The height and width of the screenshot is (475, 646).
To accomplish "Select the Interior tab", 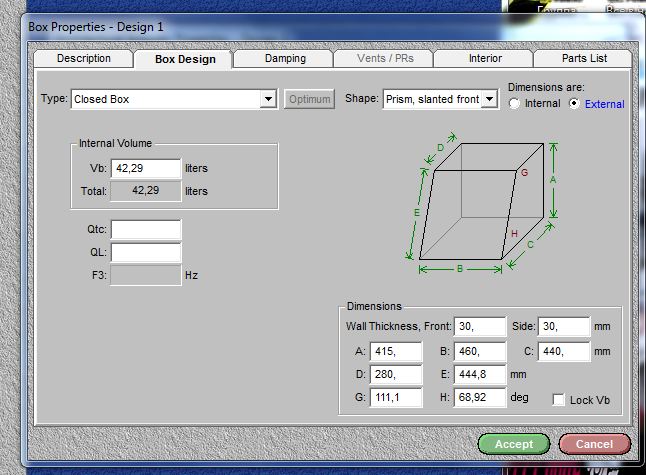I will coord(485,59).
